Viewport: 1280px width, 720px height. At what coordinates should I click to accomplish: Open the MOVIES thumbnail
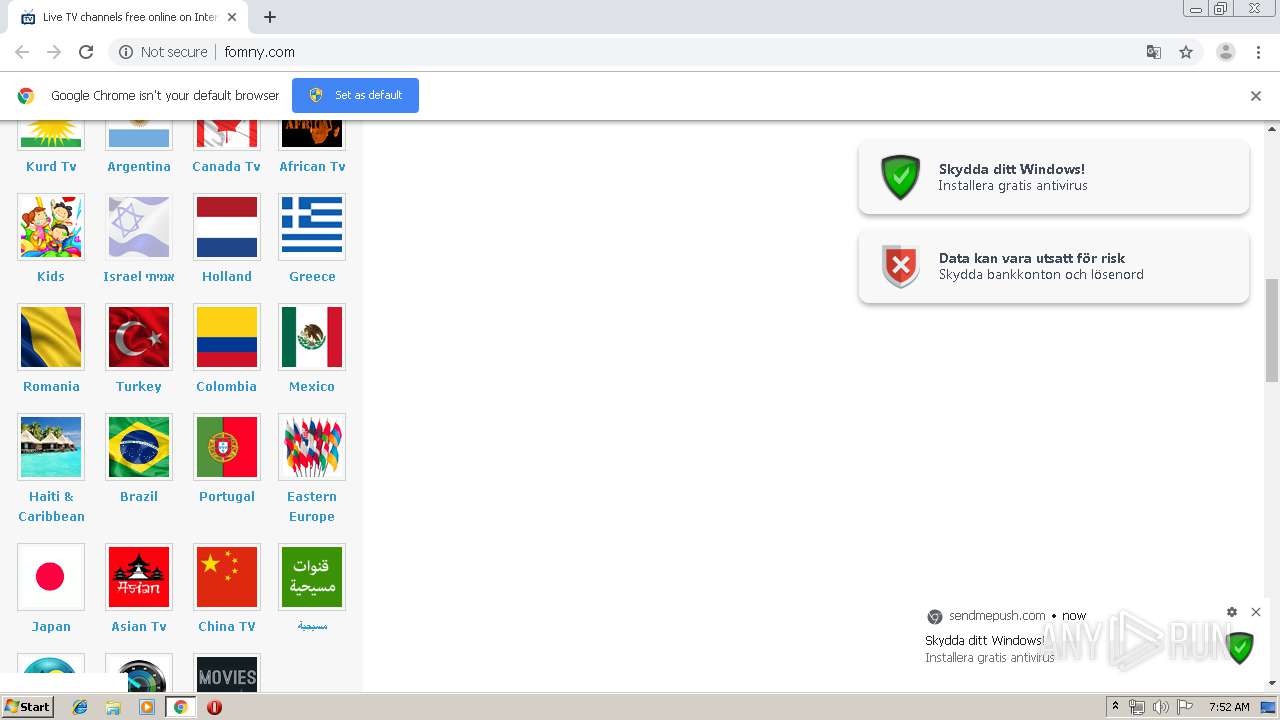pos(227,673)
